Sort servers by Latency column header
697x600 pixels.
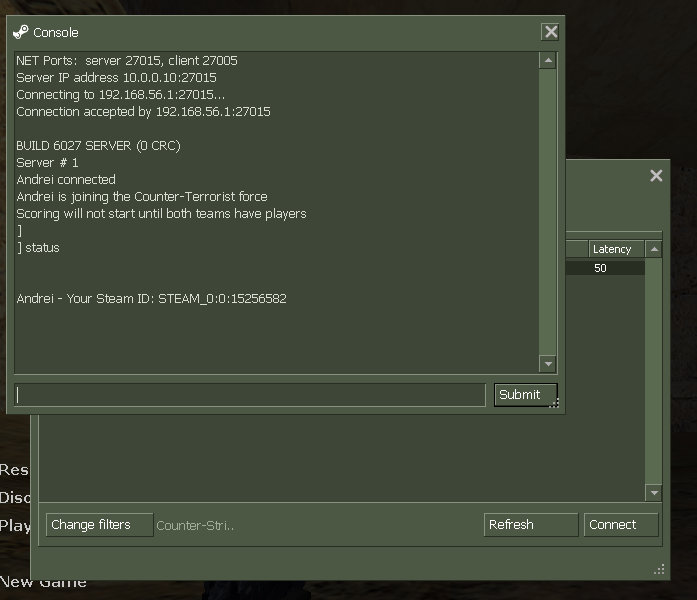pyautogui.click(x=616, y=249)
